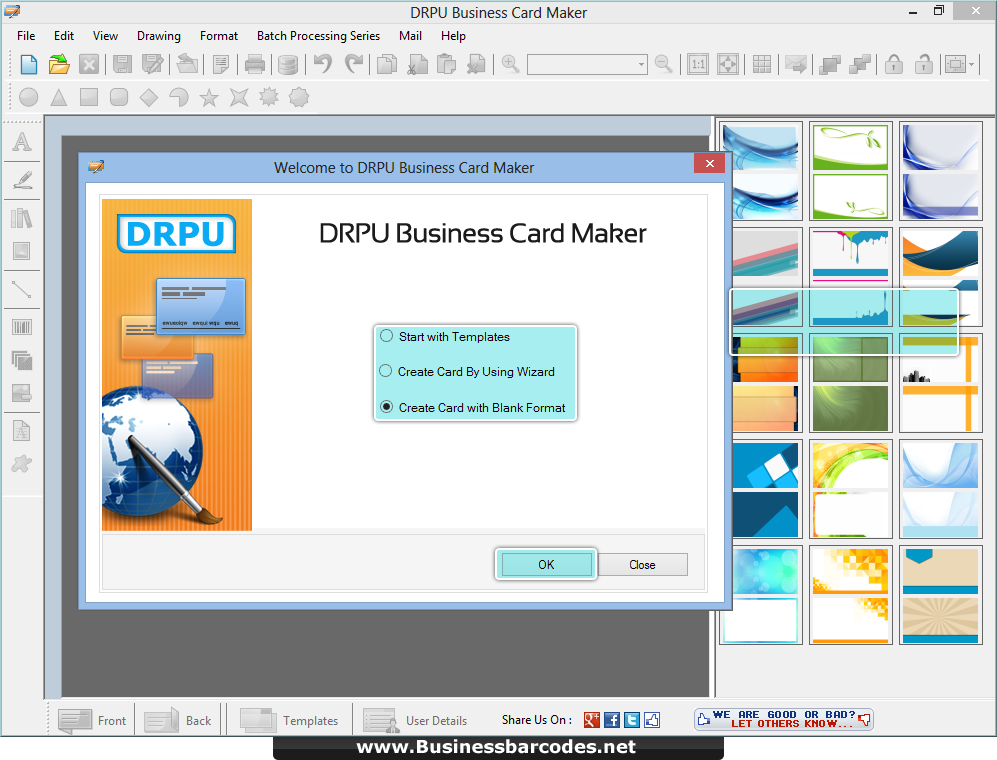Open the Format menu
The image size is (997, 760).
219,36
